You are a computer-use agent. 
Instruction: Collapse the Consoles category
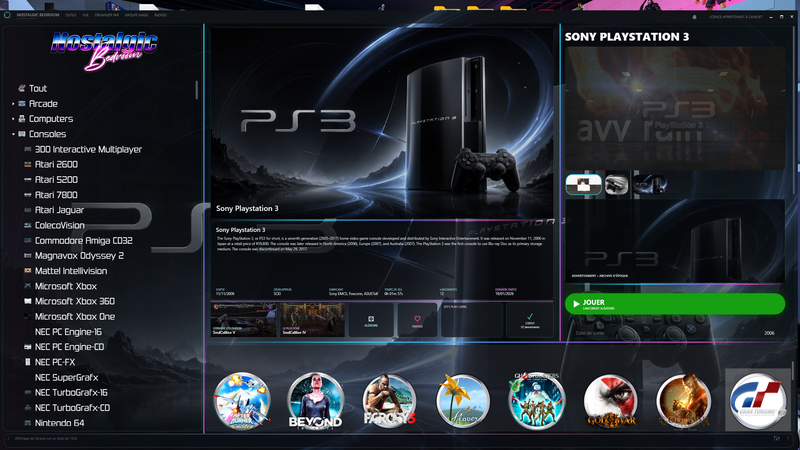(x=13, y=134)
